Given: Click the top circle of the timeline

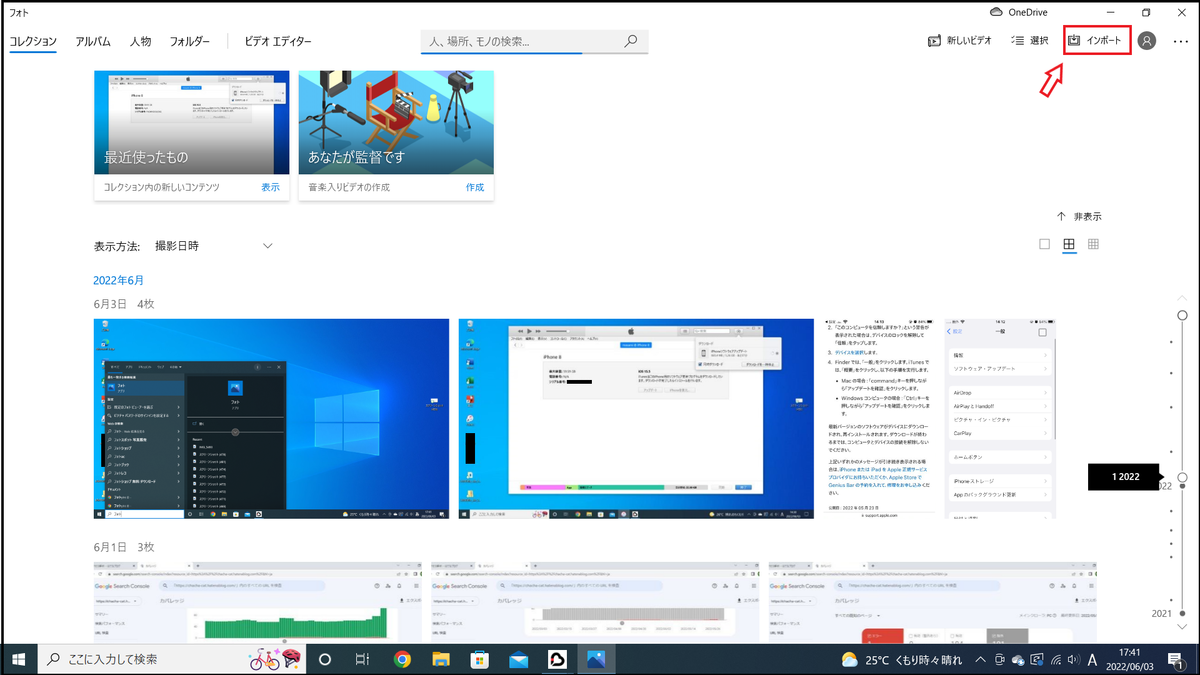Looking at the screenshot, I should (1182, 315).
